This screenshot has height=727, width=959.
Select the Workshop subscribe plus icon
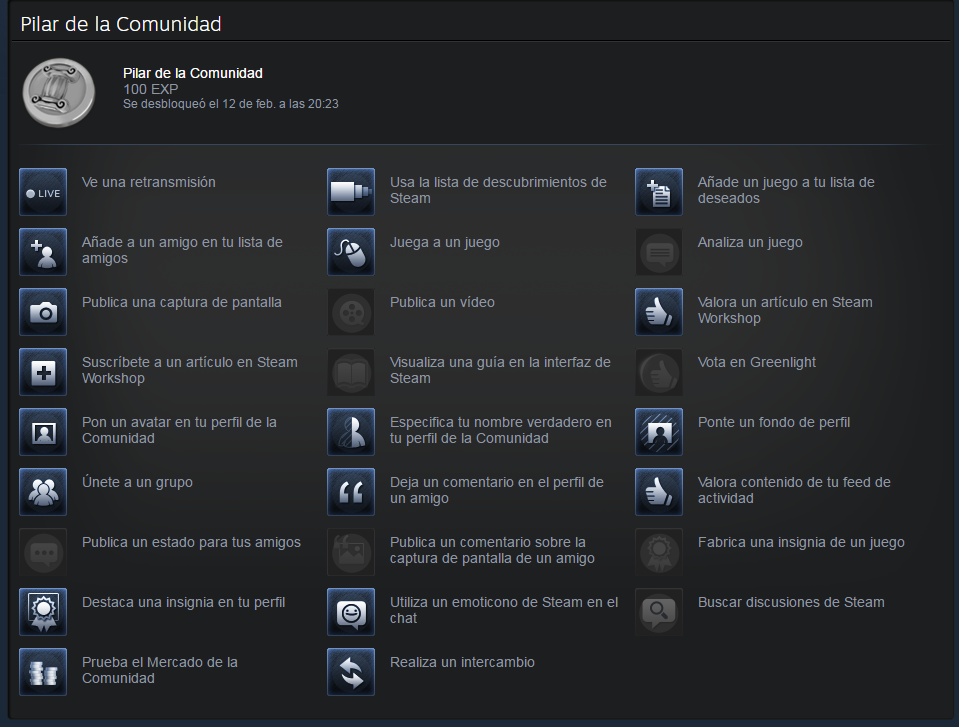[x=43, y=372]
